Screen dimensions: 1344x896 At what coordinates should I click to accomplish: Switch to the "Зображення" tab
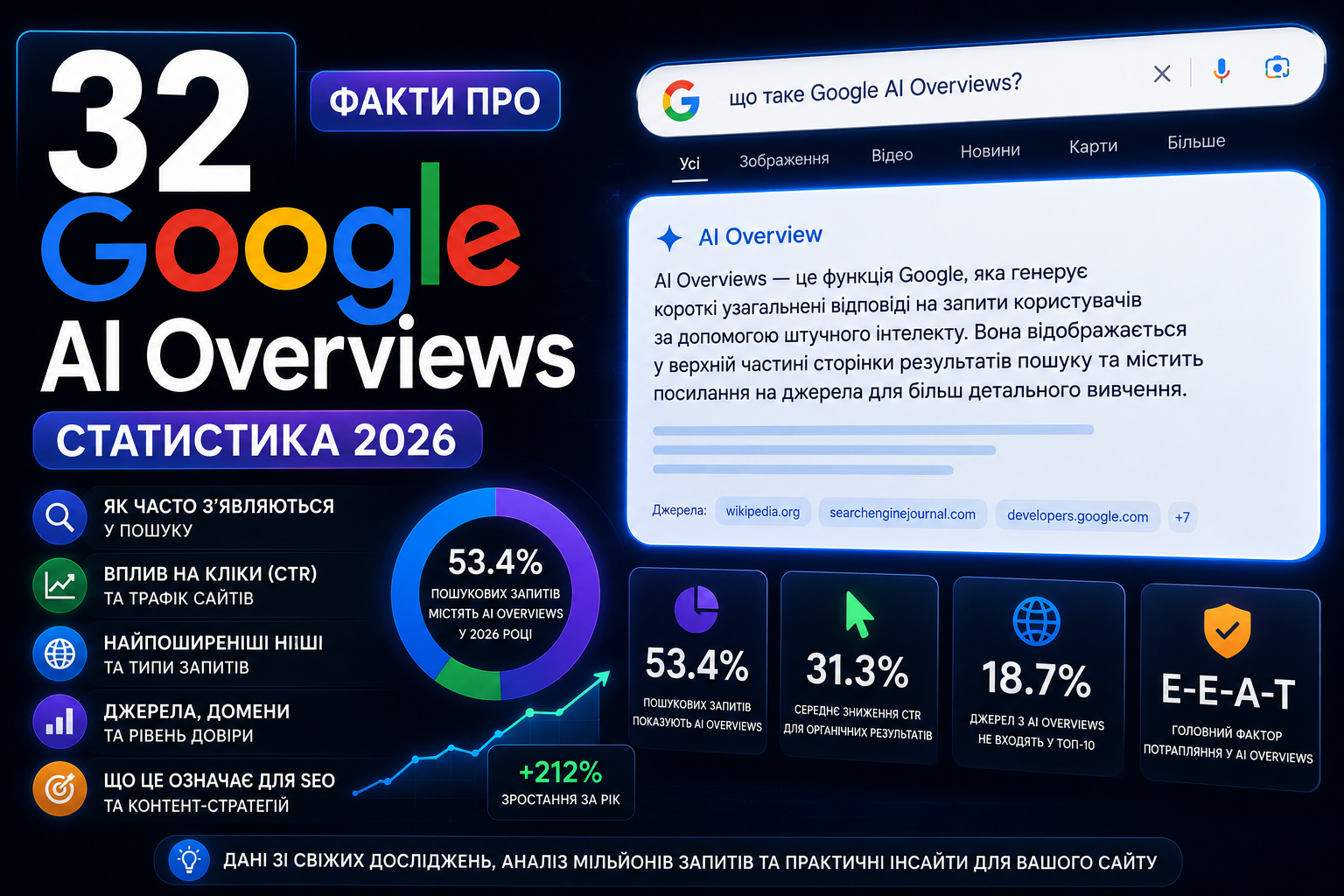(784, 159)
